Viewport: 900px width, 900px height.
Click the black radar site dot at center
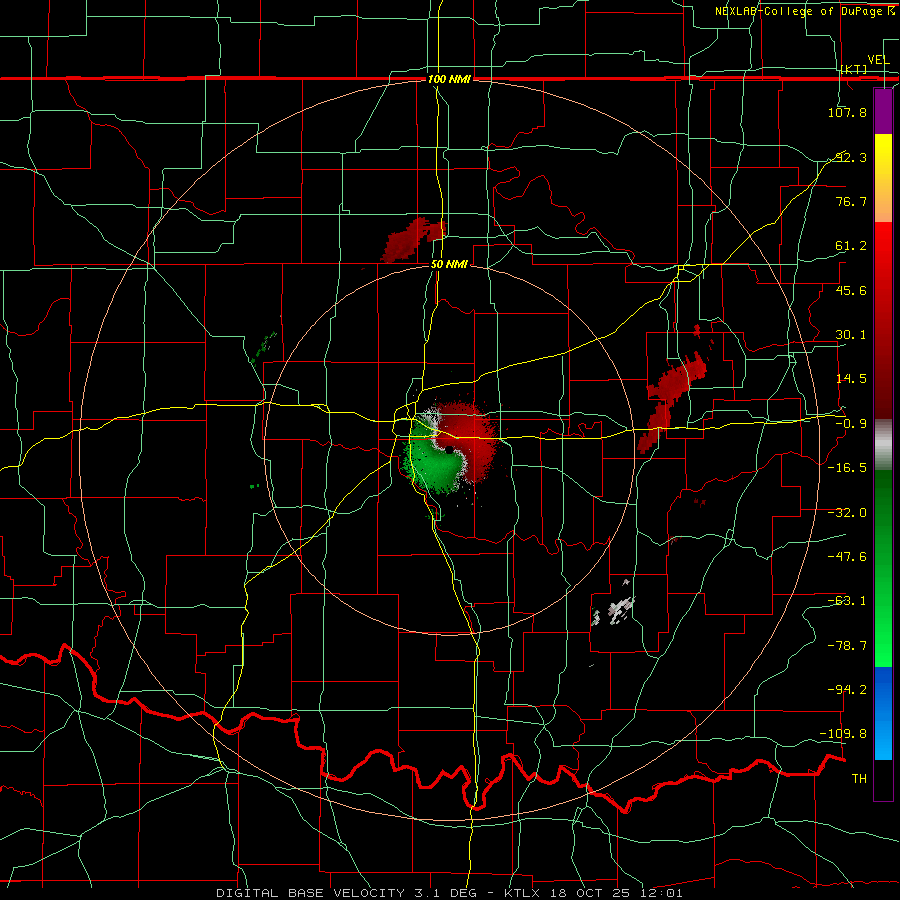point(448,450)
